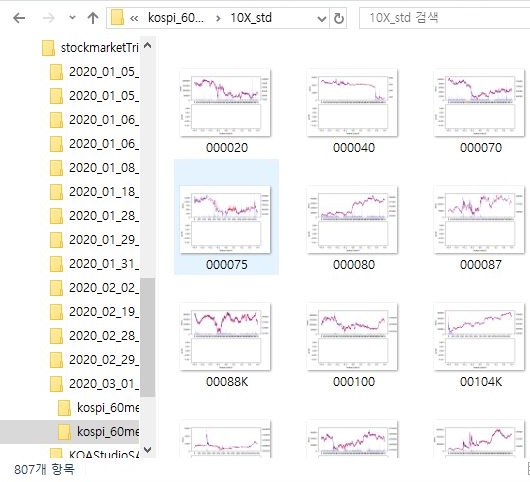The width and height of the screenshot is (530, 482).
Task: Select the 000070 chart thumbnail
Action: [x=479, y=103]
